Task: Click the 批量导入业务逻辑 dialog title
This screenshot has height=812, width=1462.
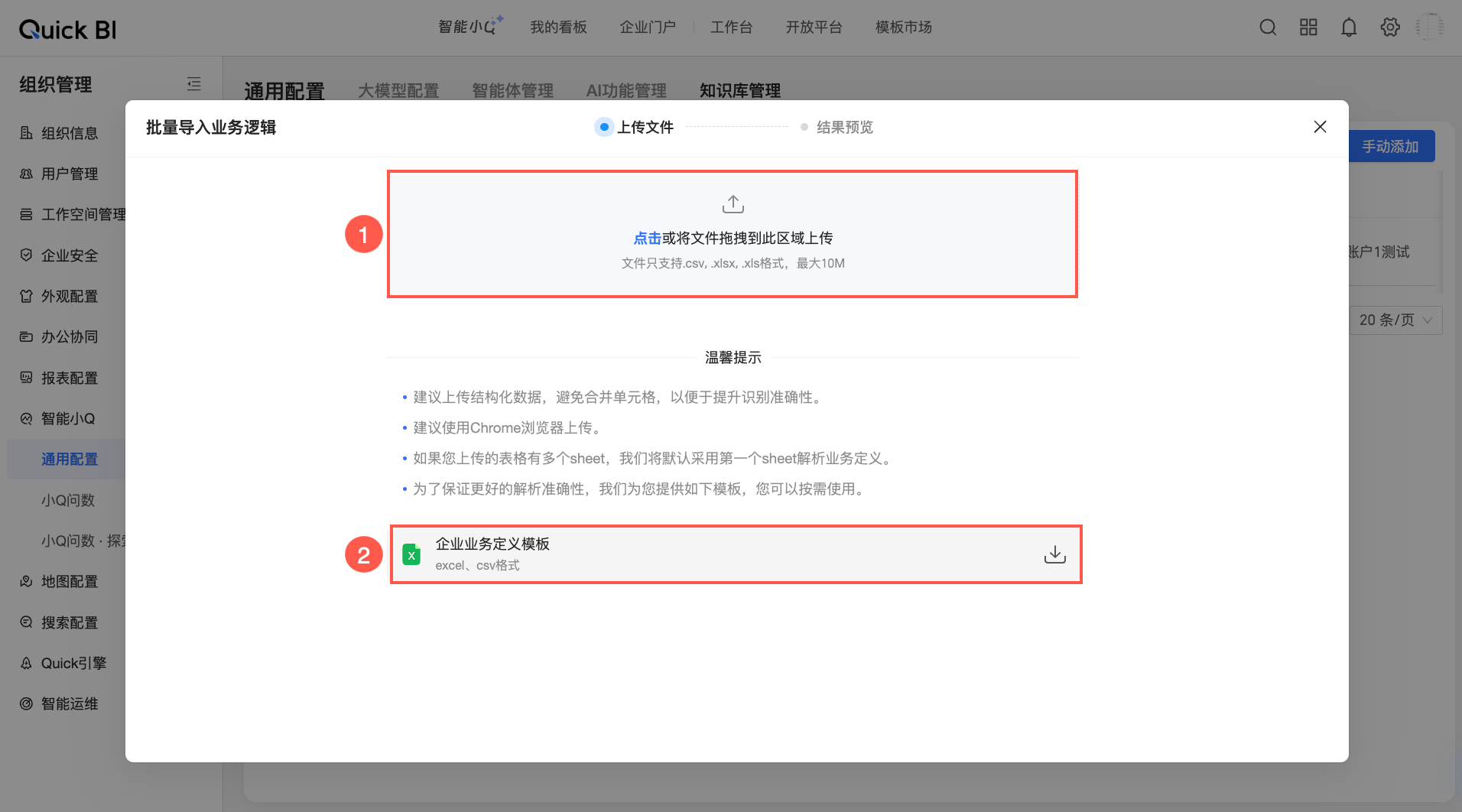Action: (x=211, y=127)
